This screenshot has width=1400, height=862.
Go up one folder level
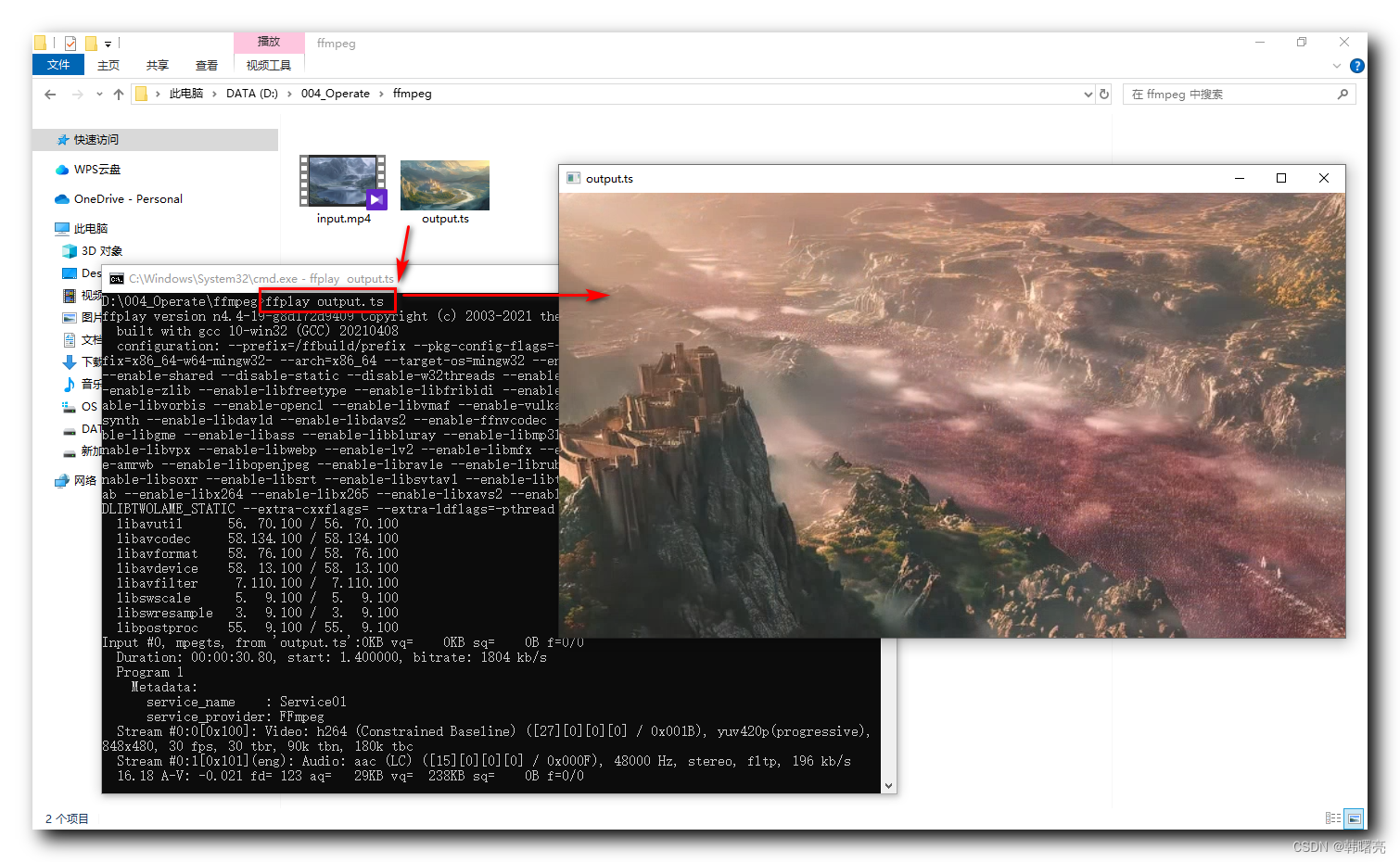pyautogui.click(x=119, y=94)
